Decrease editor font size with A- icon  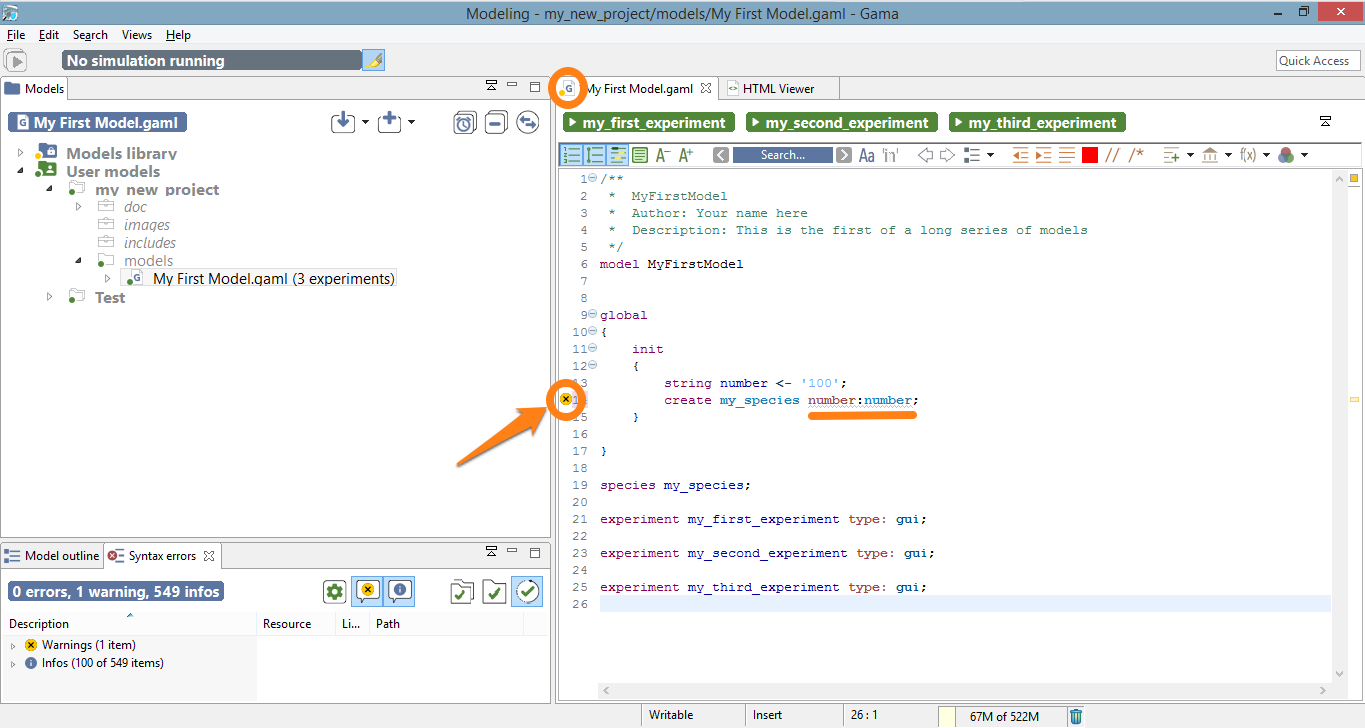pyautogui.click(x=662, y=155)
